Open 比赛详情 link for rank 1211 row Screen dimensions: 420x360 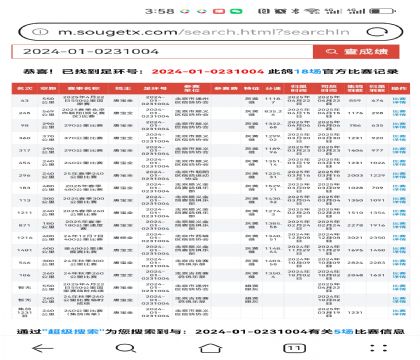coord(399,212)
